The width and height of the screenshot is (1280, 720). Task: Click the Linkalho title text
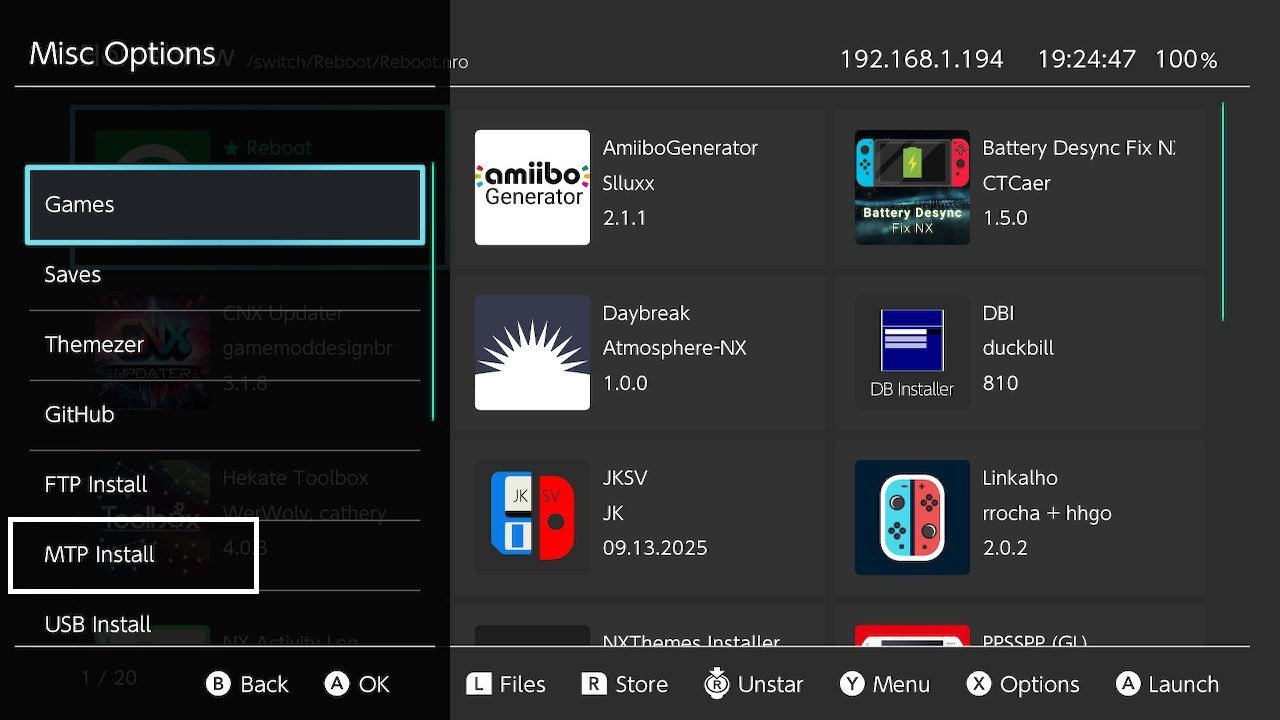coord(1020,478)
